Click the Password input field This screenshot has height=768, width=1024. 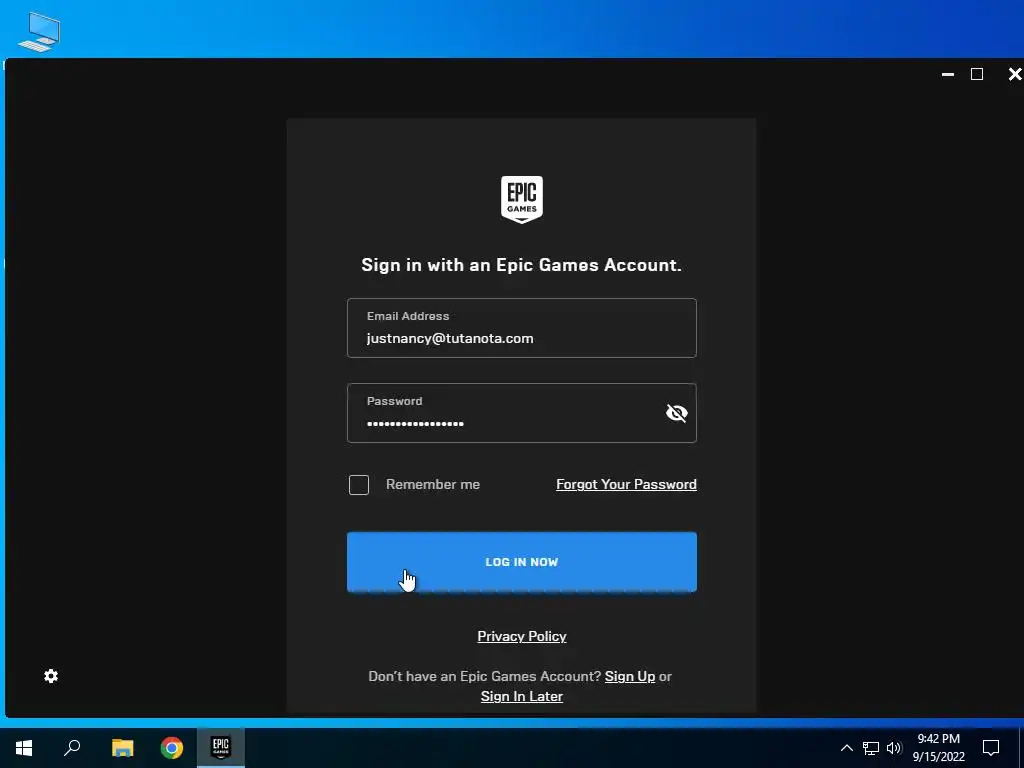pyautogui.click(x=521, y=413)
